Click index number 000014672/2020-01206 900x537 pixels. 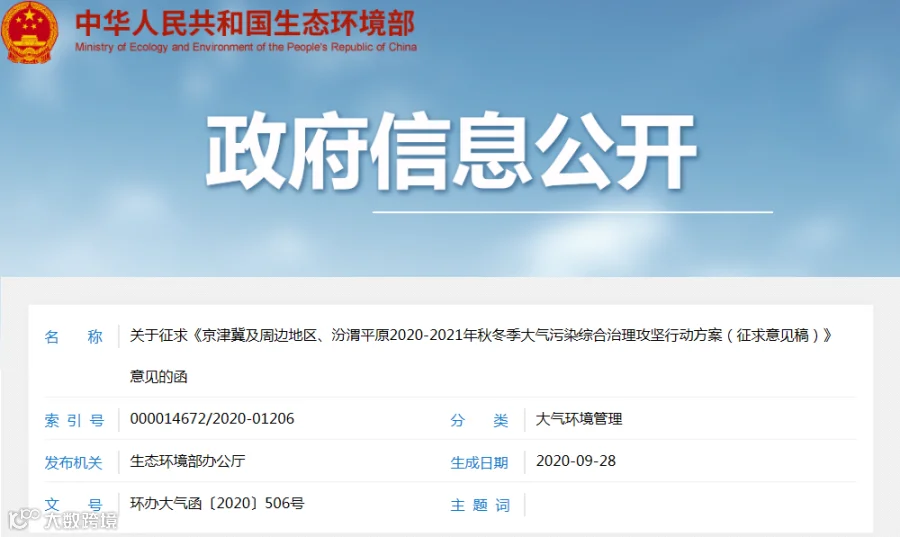click(212, 419)
